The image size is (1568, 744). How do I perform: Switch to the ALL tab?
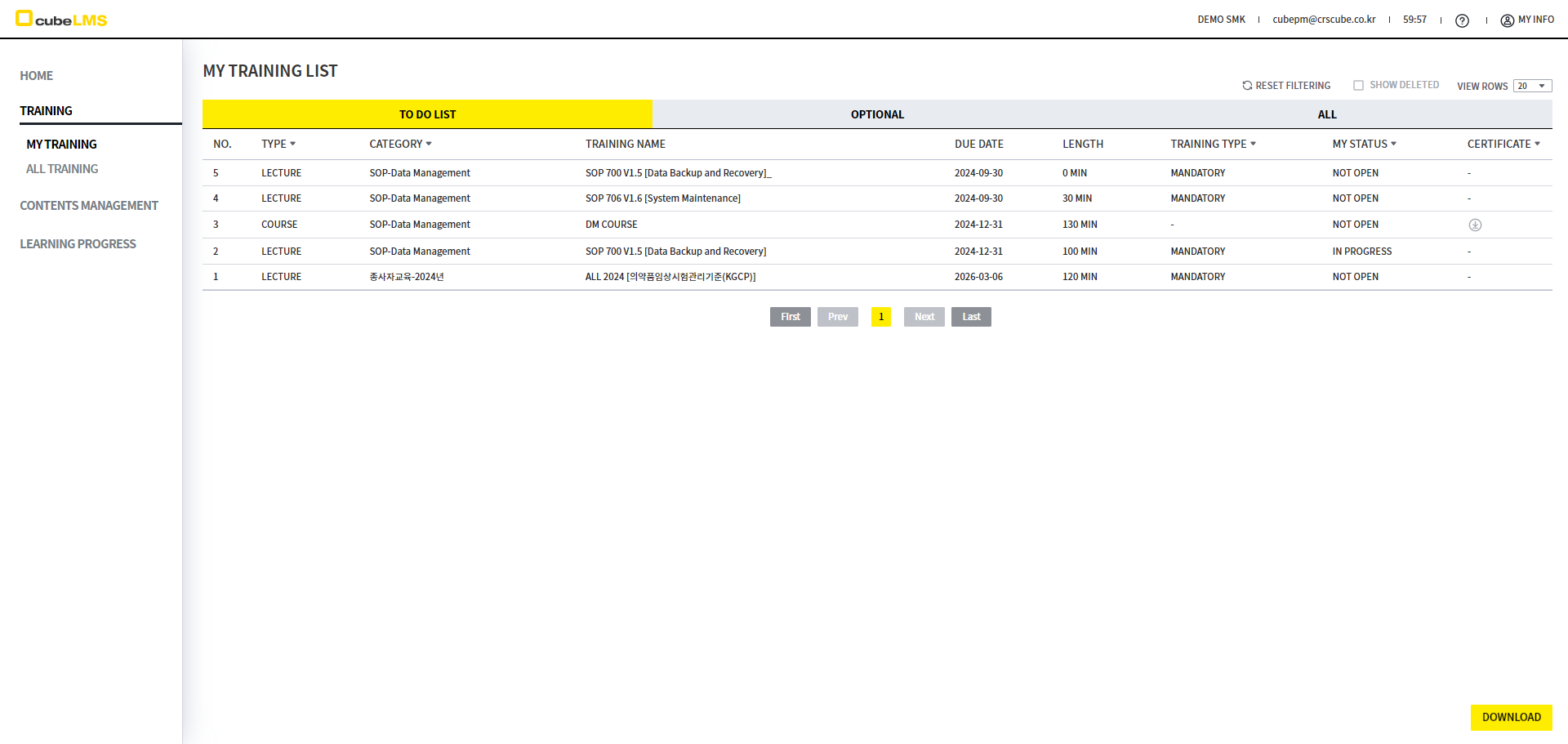point(1327,114)
